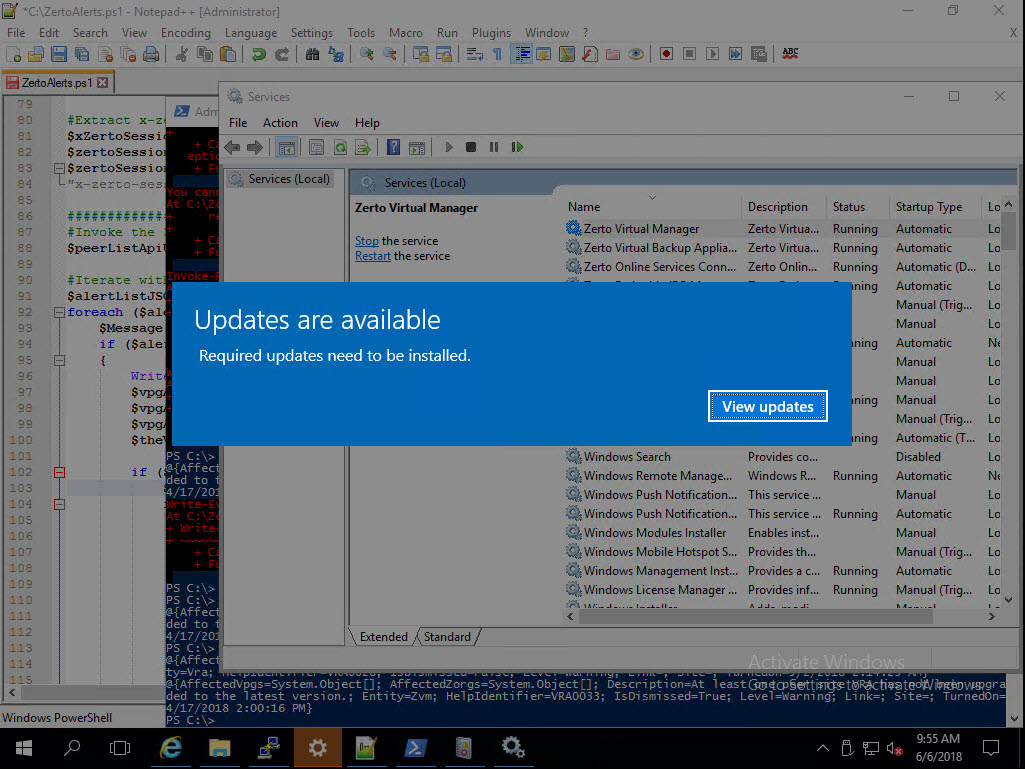Click Copy icon in Notepad++ toolbar

point(205,54)
